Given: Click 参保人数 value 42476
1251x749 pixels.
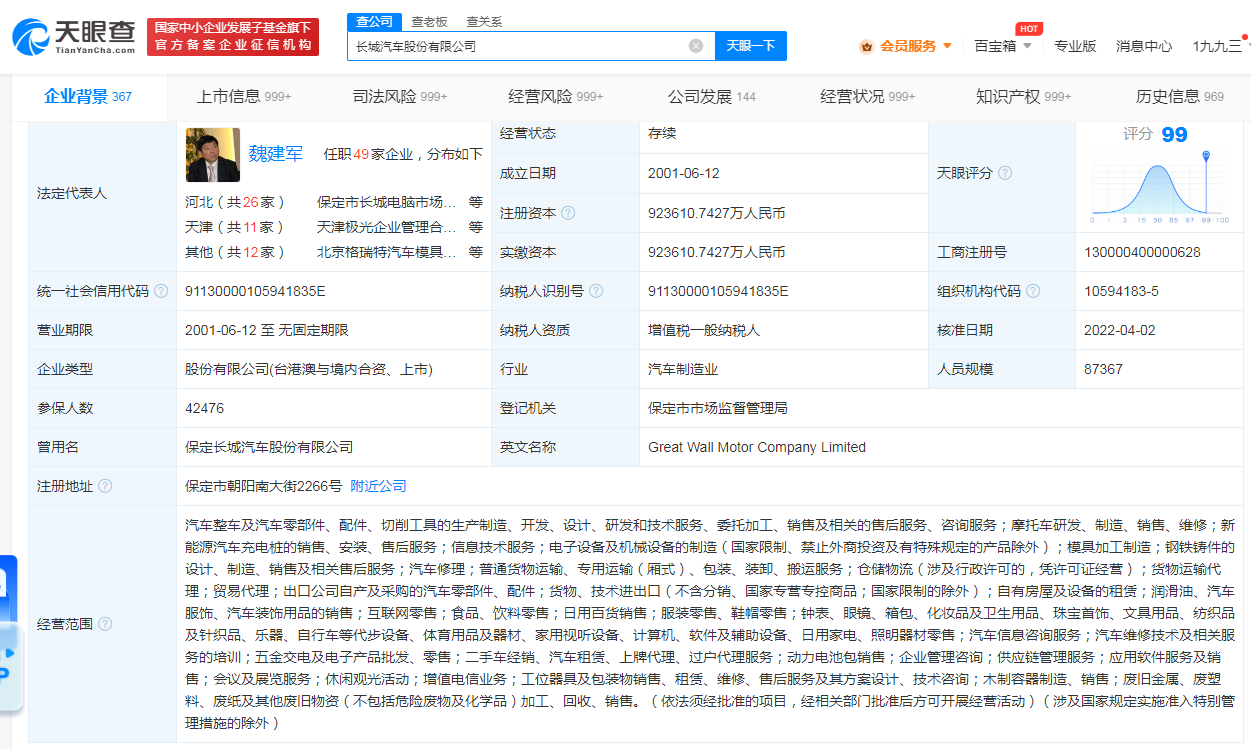Looking at the screenshot, I should click(x=204, y=408).
